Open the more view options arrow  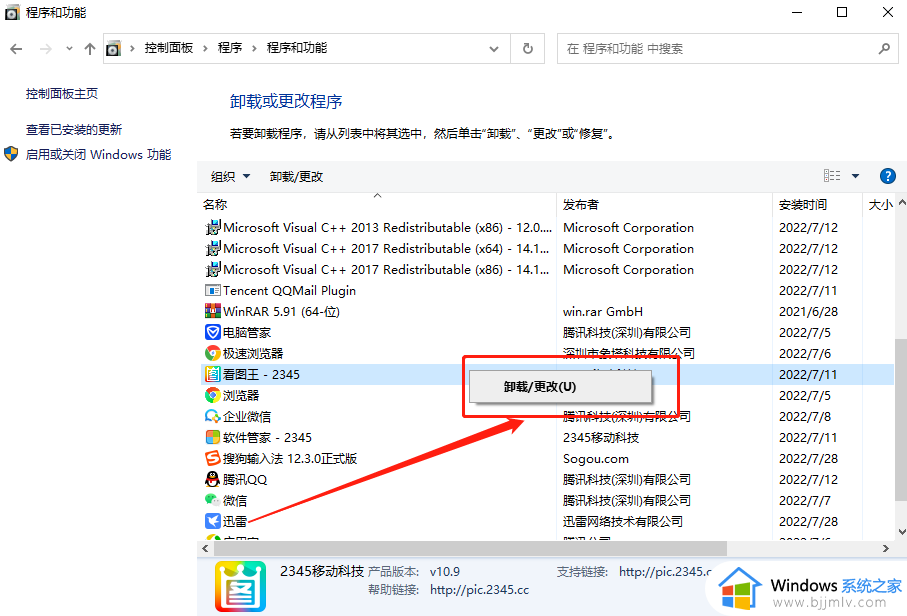pyautogui.click(x=855, y=176)
